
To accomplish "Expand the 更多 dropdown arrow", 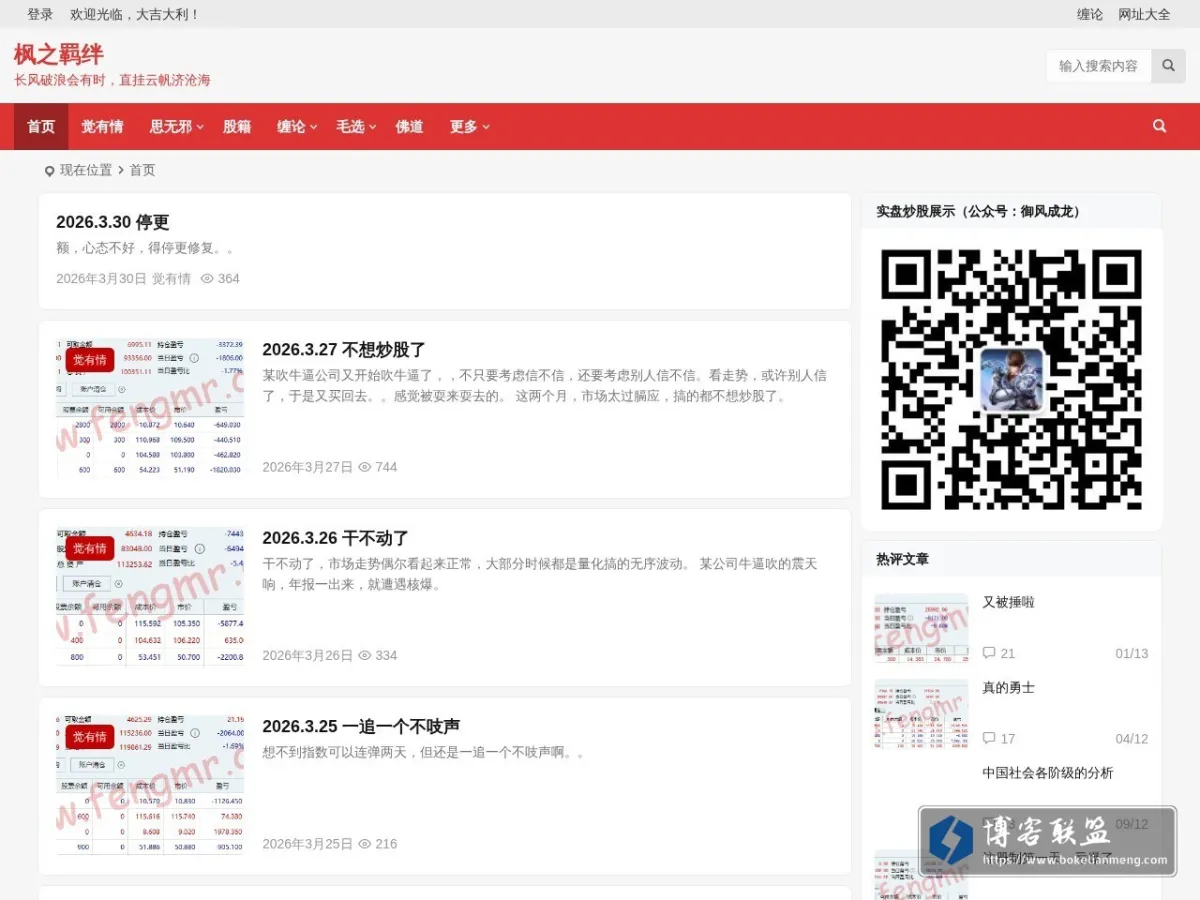I will coord(486,127).
